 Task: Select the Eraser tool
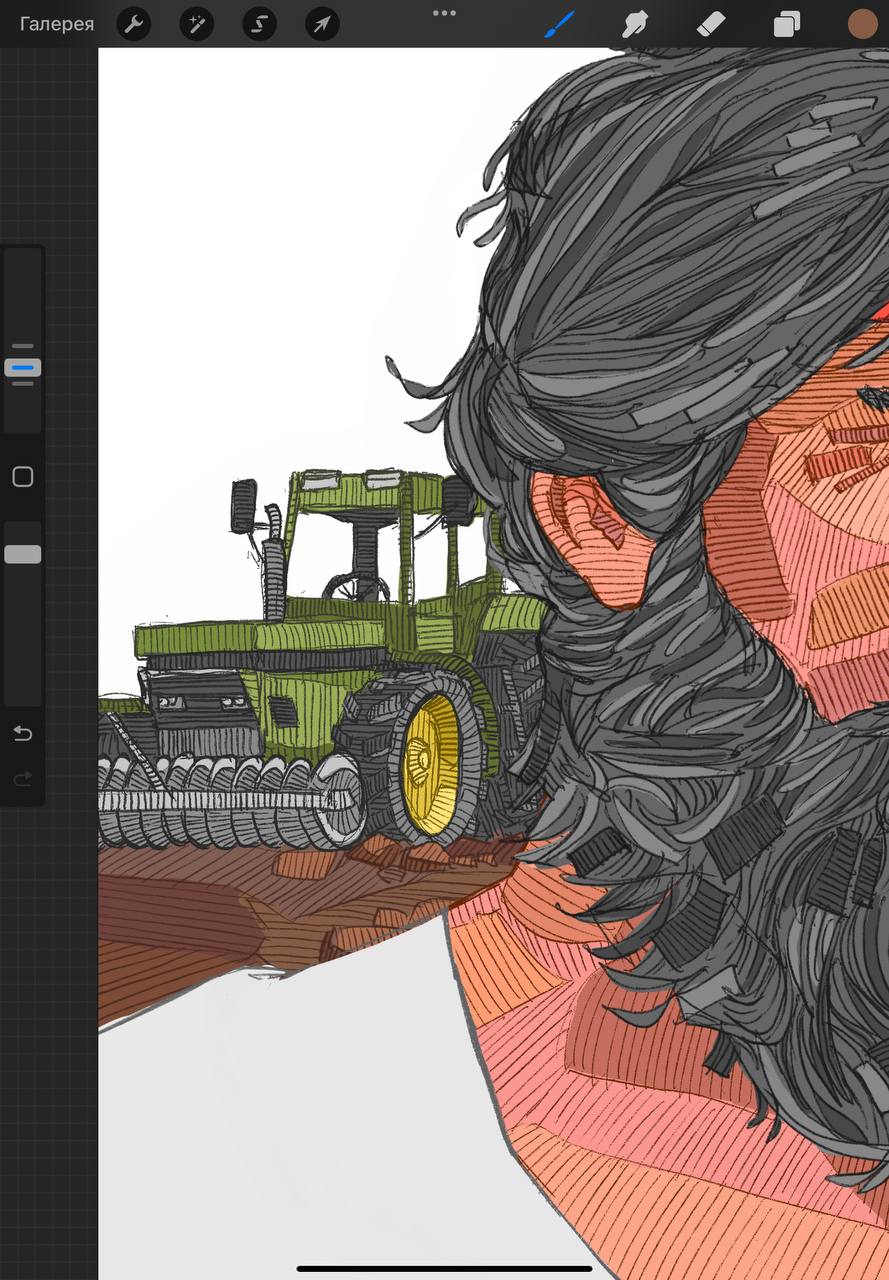710,24
